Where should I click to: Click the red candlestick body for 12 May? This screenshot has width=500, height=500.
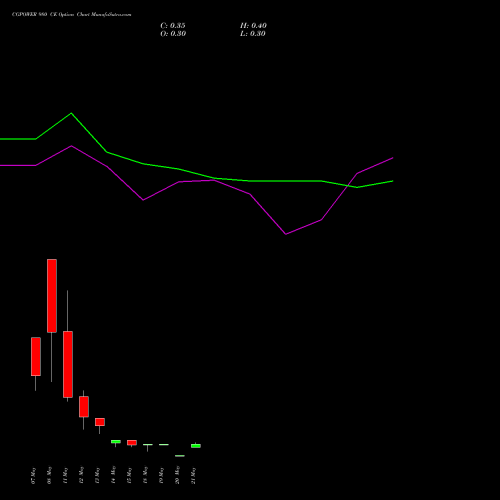[84, 407]
